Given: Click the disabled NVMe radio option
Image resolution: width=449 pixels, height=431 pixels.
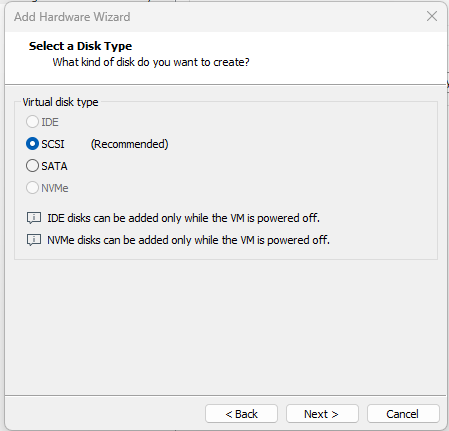Looking at the screenshot, I should pyautogui.click(x=32, y=188).
